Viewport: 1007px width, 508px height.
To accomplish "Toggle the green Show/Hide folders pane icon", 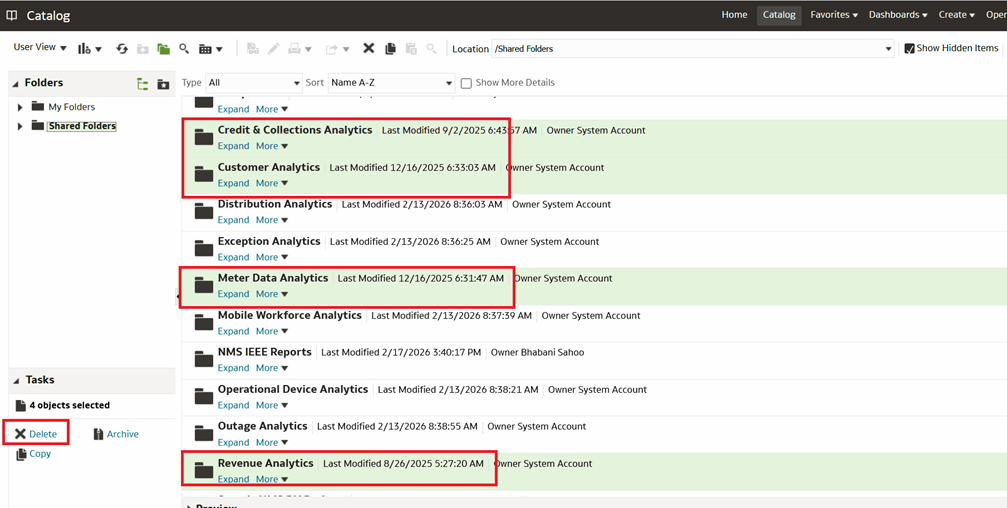I will point(163,49).
